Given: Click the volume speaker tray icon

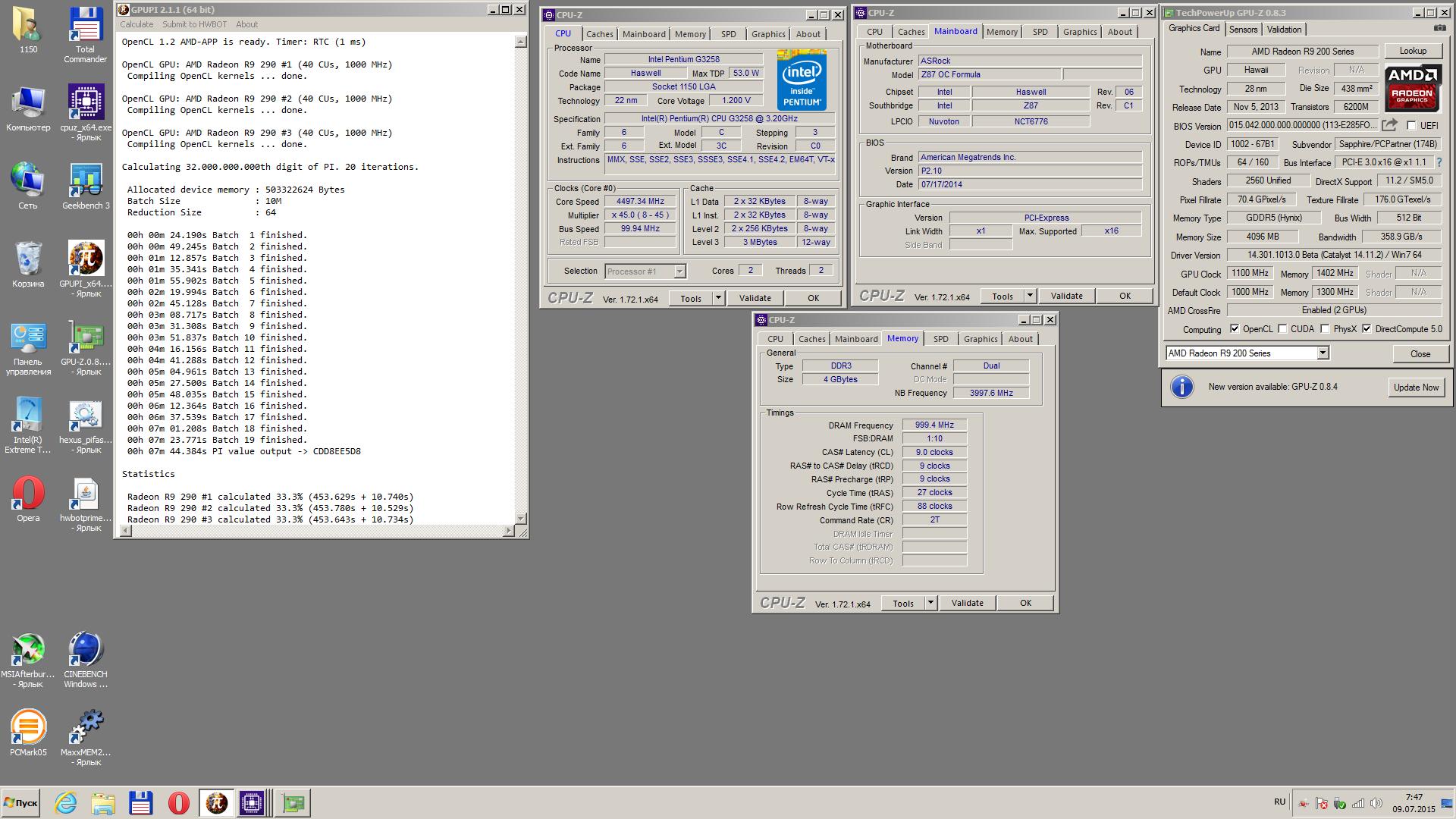Looking at the screenshot, I should [1376, 803].
